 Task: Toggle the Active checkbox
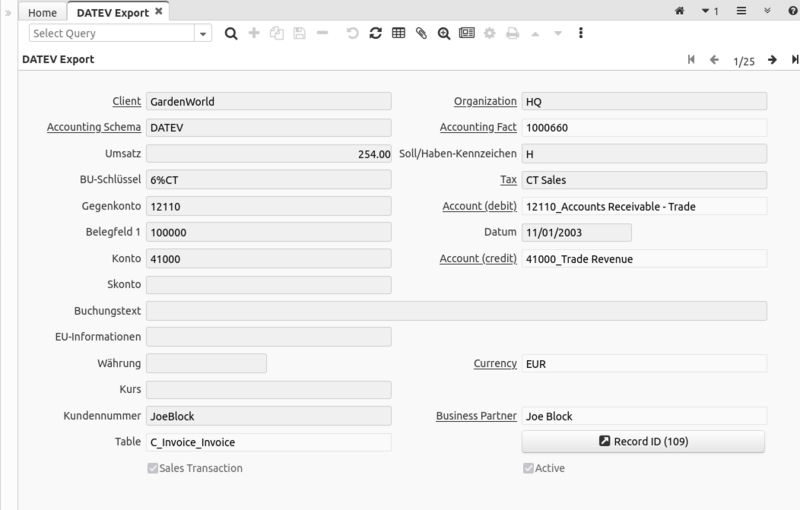528,468
